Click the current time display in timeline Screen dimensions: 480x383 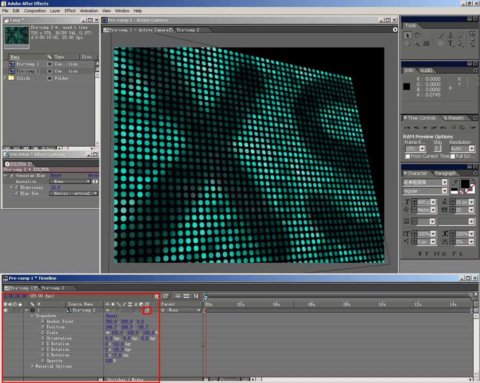[16, 296]
